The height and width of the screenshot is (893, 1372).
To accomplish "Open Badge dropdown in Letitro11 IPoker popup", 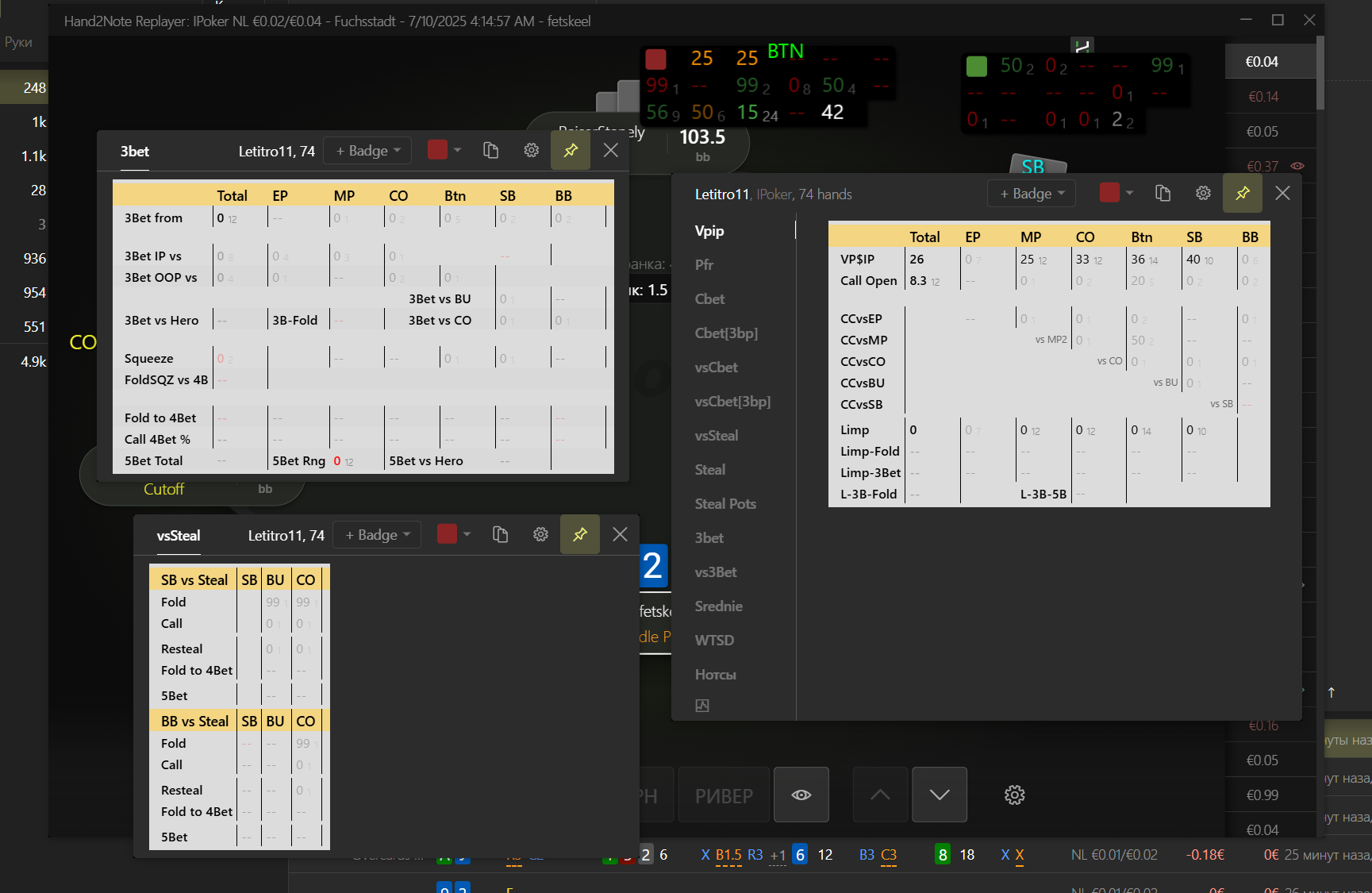I will pyautogui.click(x=1032, y=194).
